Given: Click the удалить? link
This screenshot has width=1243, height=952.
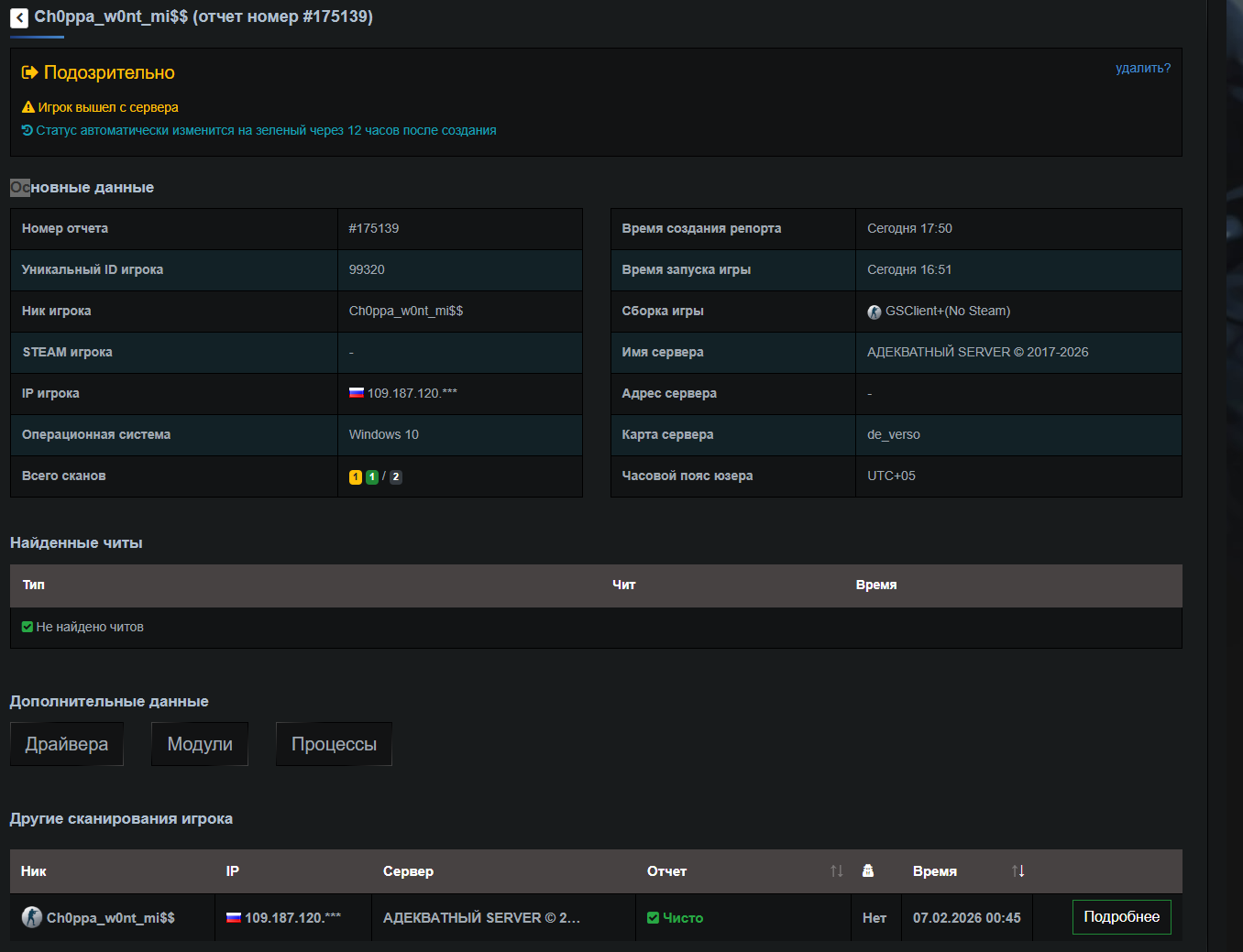Looking at the screenshot, I should [1142, 68].
